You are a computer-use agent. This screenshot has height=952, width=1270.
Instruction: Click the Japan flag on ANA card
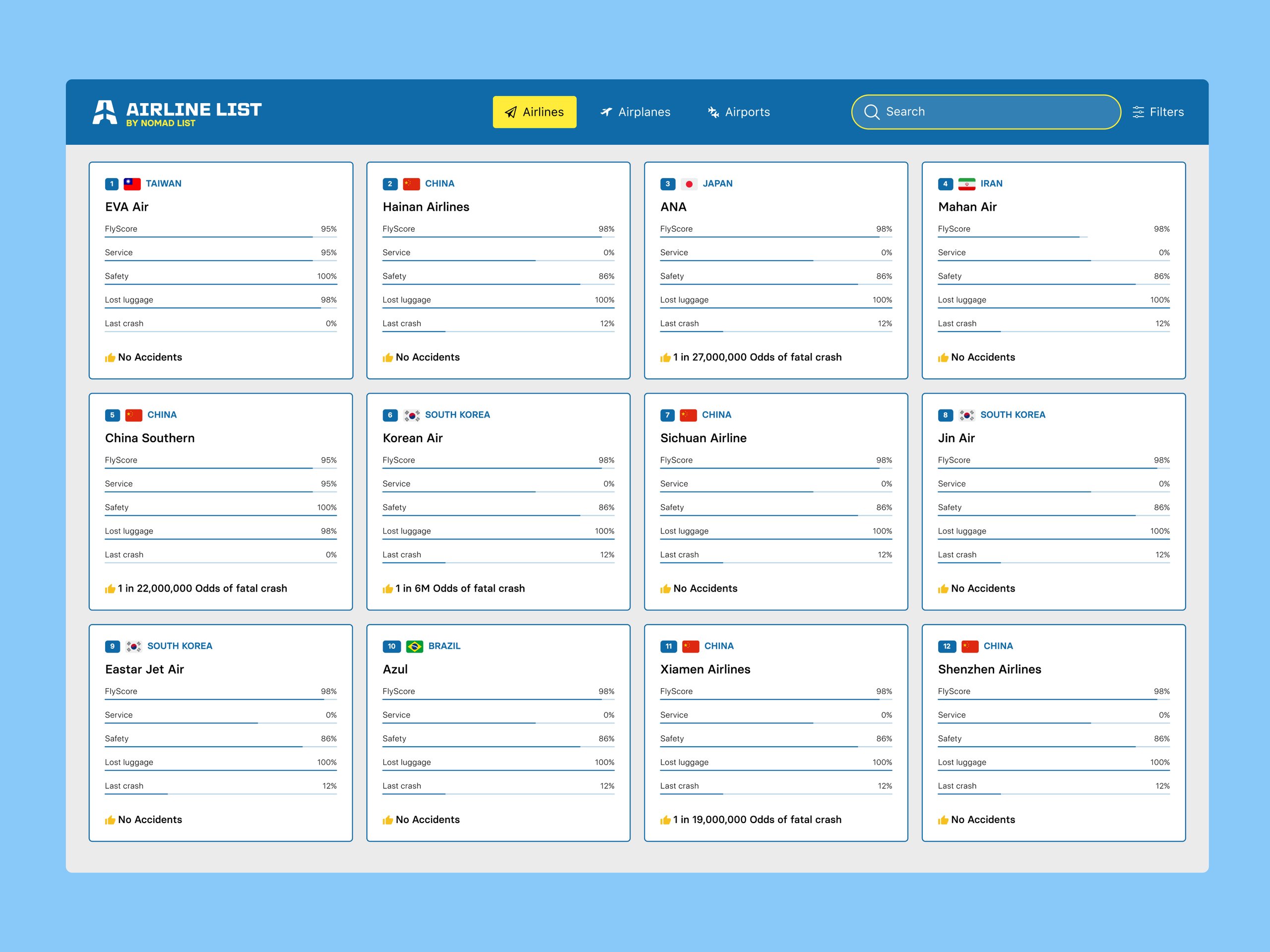coord(689,183)
